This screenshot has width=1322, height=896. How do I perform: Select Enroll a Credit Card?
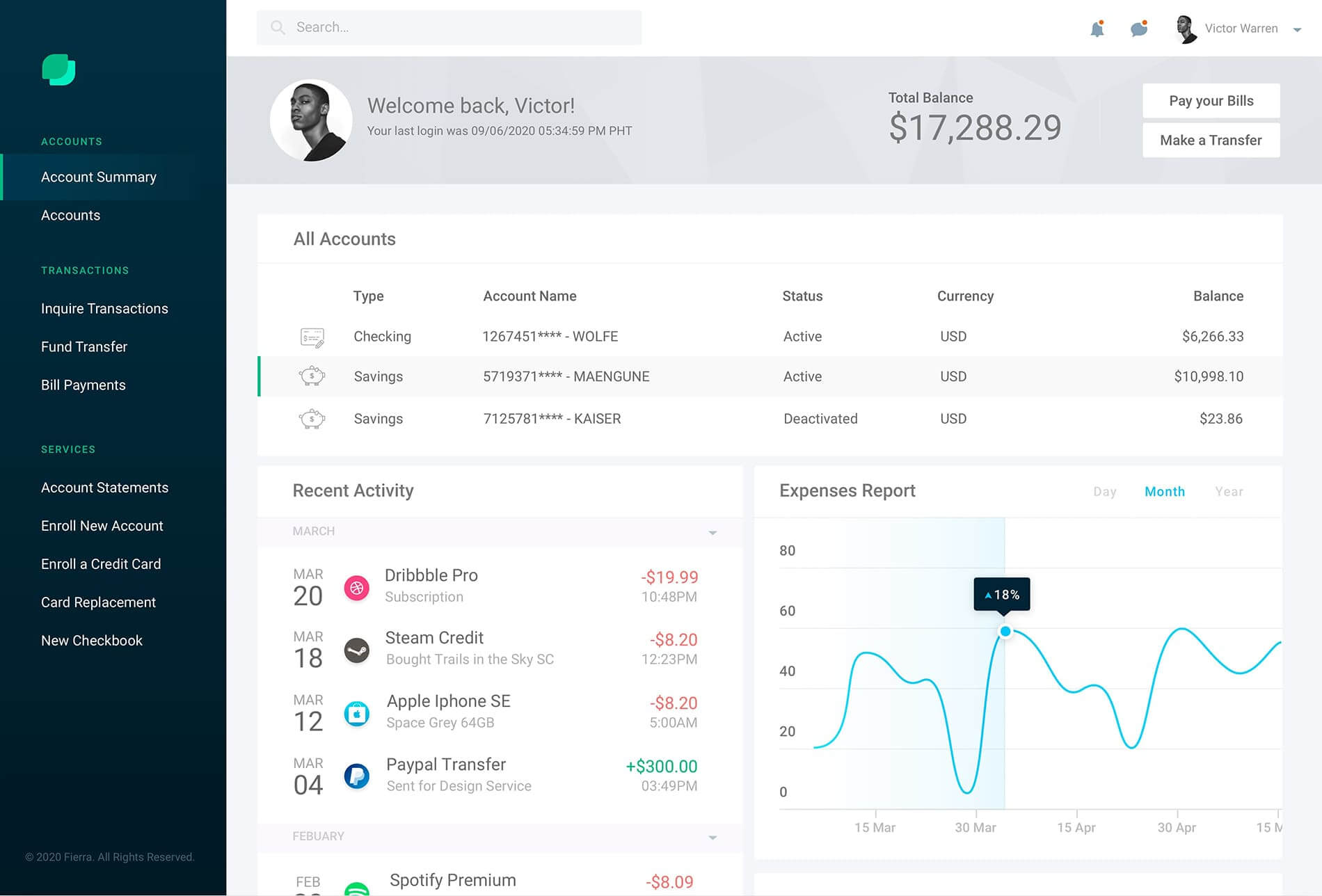[x=101, y=564]
